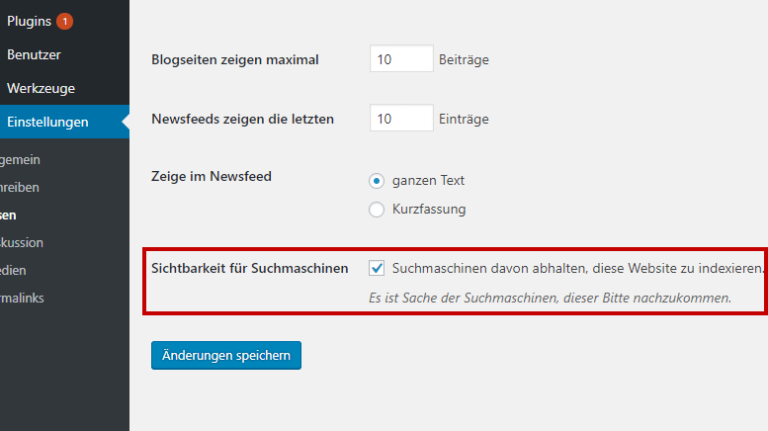Click the Plugins update count badge
Image resolution: width=768 pixels, height=431 pixels.
pyautogui.click(x=65, y=22)
